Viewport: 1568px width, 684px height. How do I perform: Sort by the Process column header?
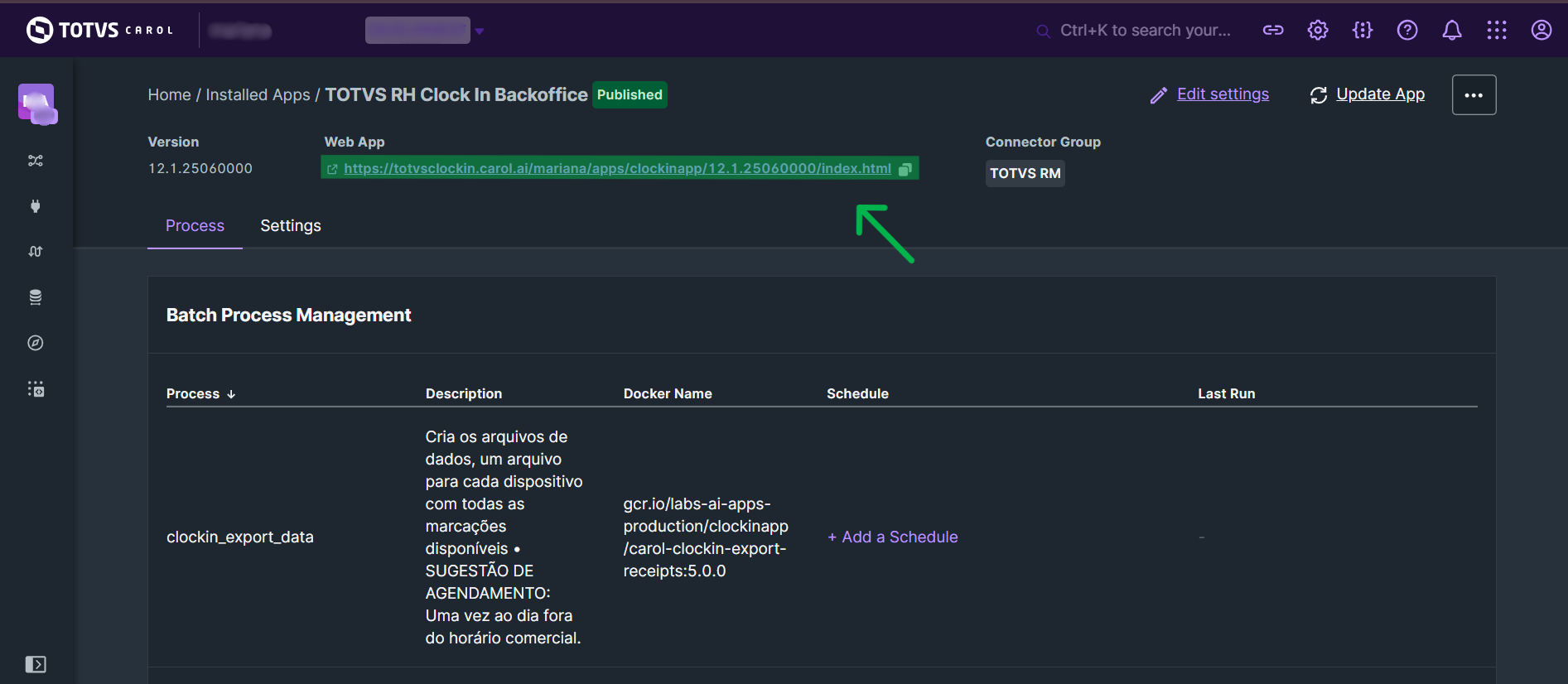point(193,394)
